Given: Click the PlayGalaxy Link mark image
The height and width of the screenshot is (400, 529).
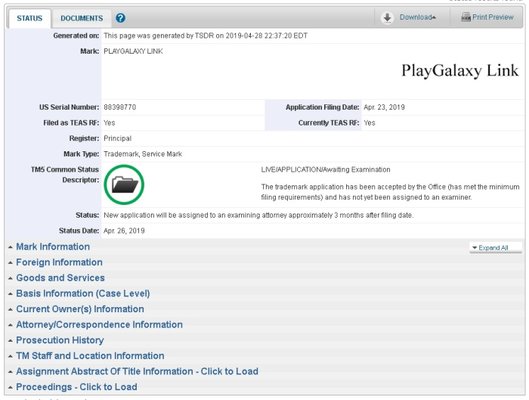Looking at the screenshot, I should point(460,71).
